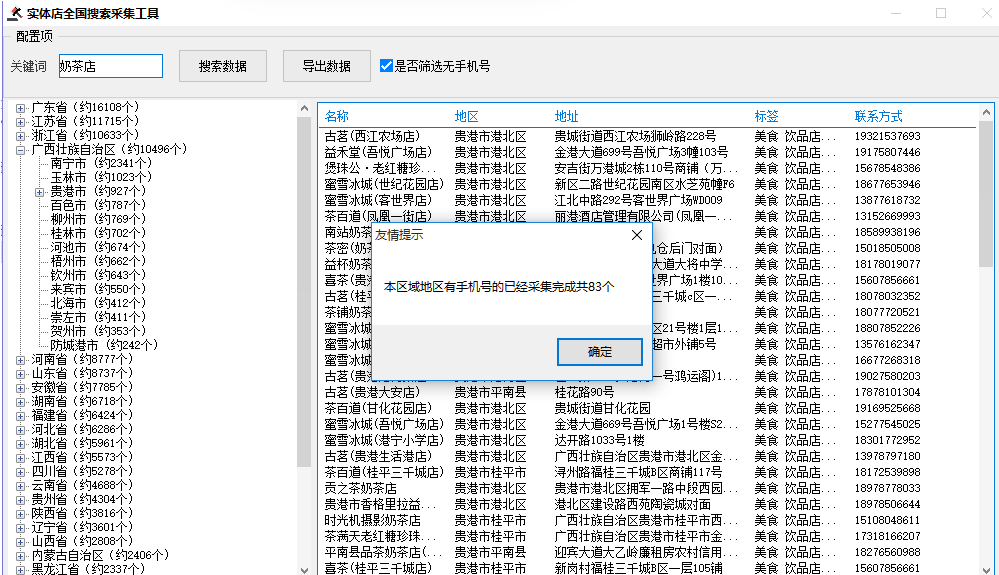
Task: Expand the 河南省 tree node
Action: coord(21,359)
